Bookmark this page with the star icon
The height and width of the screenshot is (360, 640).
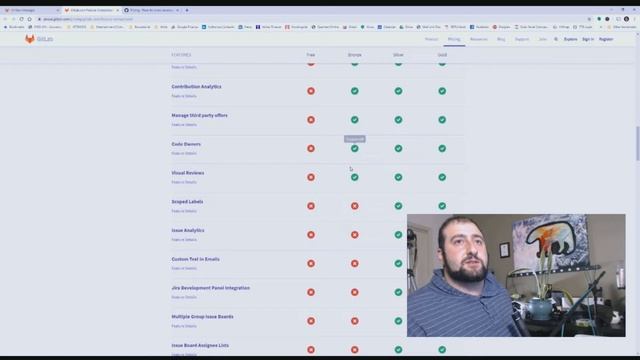click(589, 19)
